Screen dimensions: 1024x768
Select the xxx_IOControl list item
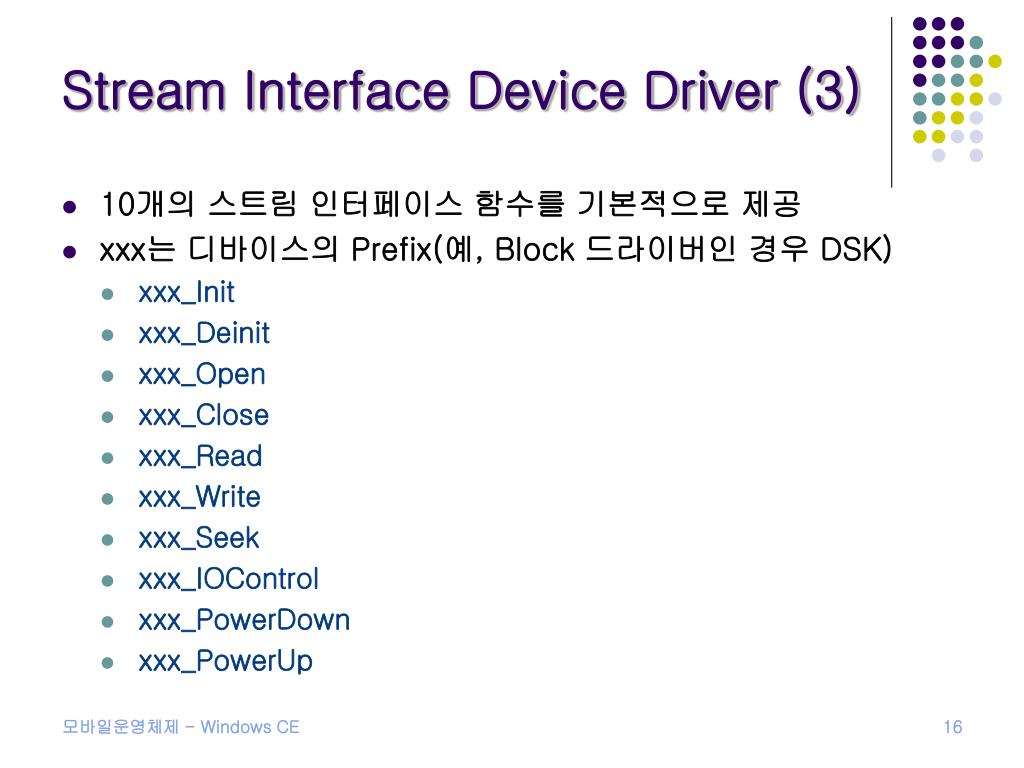point(229,579)
